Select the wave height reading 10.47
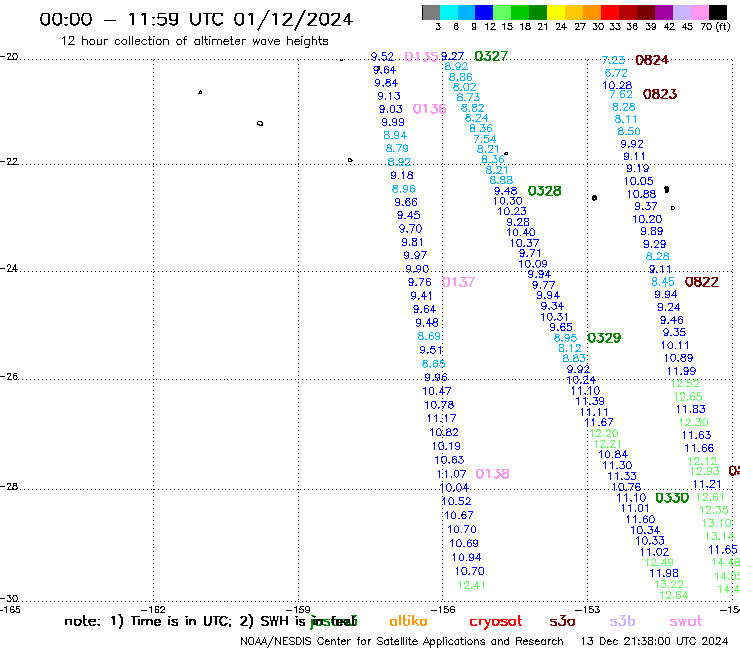The image size is (740, 650). [437, 391]
